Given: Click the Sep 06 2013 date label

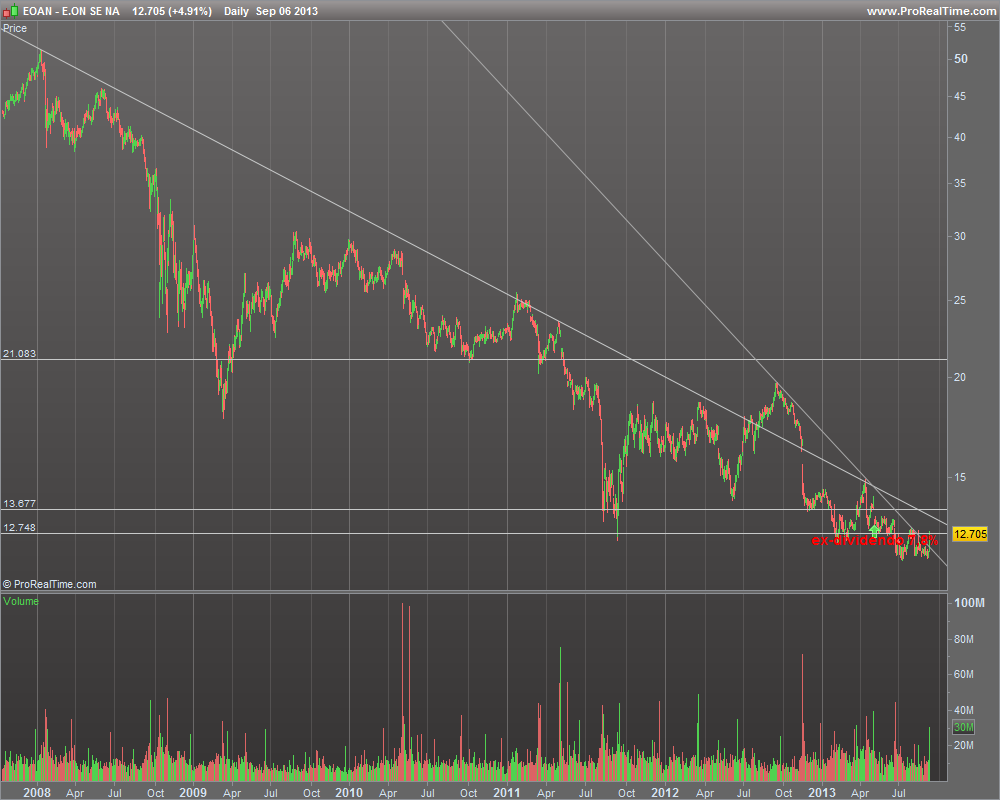Looking at the screenshot, I should (286, 11).
